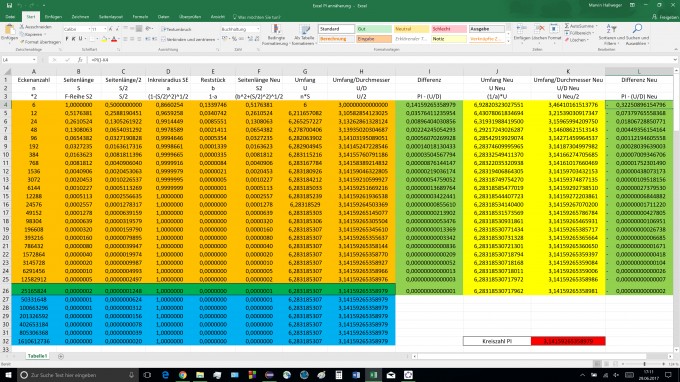Click the Undo arrow in title bar
680x382 pixels.
pyautogui.click(x=20, y=6)
